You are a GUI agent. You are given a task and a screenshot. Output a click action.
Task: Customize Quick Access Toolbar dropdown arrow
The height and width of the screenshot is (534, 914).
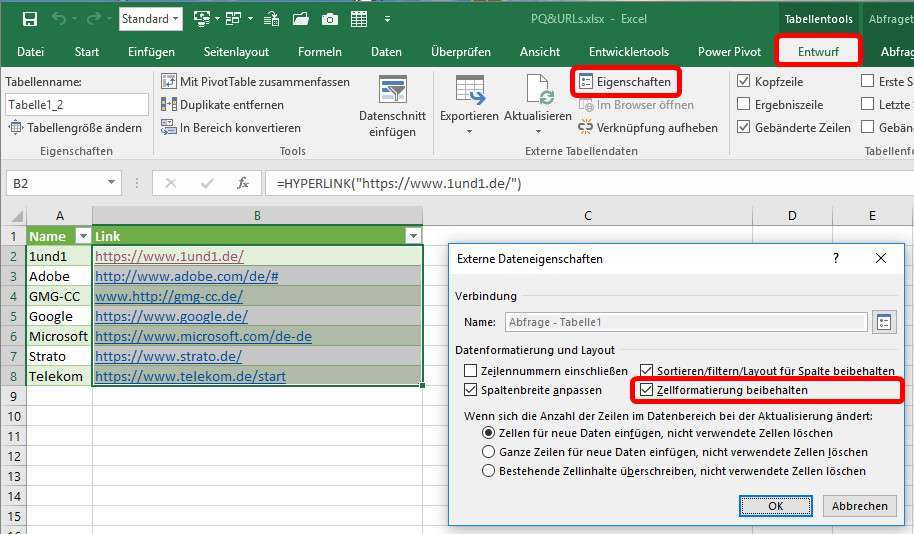387,19
